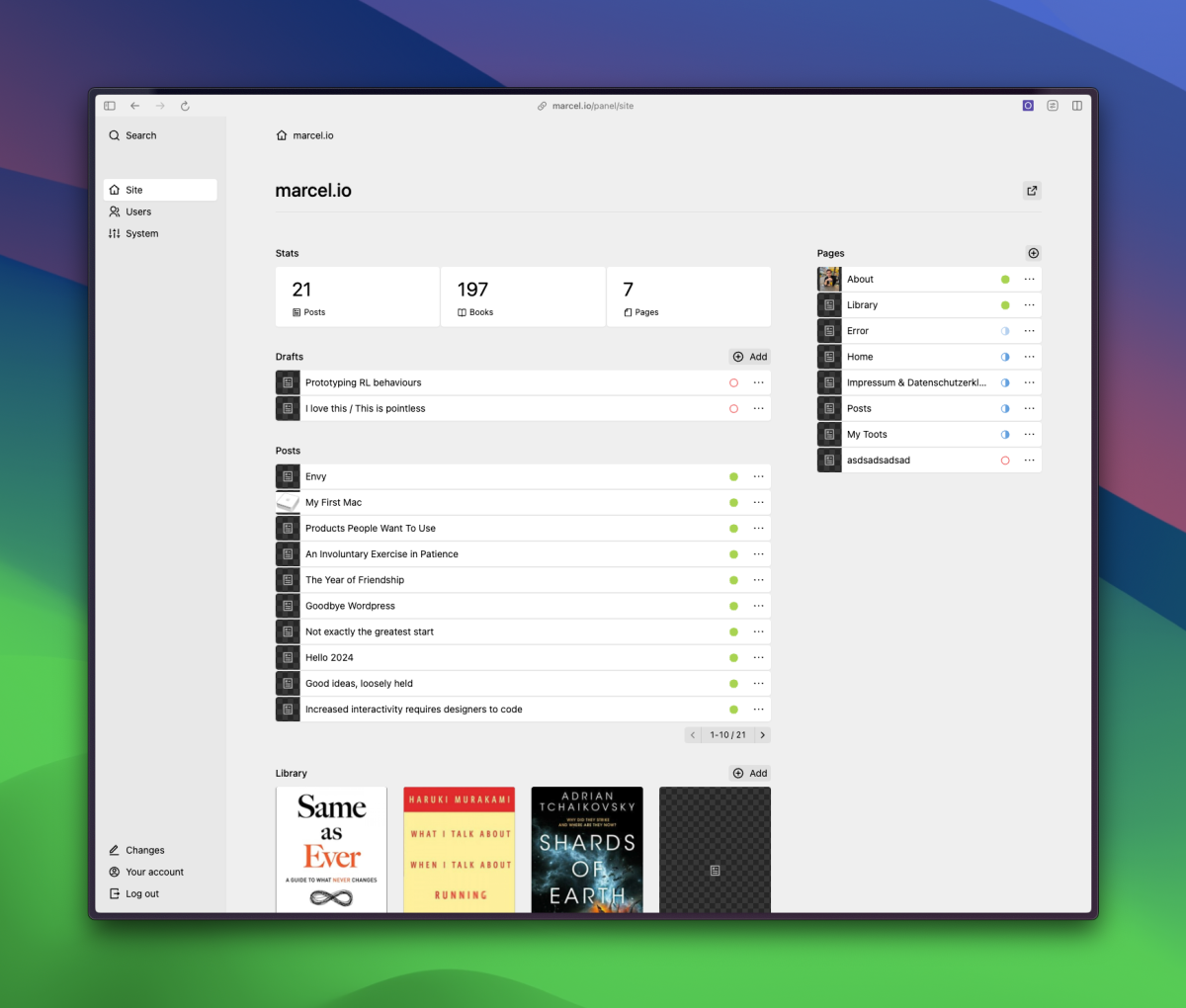The height and width of the screenshot is (1008, 1186).
Task: Click the About page thumbnail icon
Action: pos(829,280)
